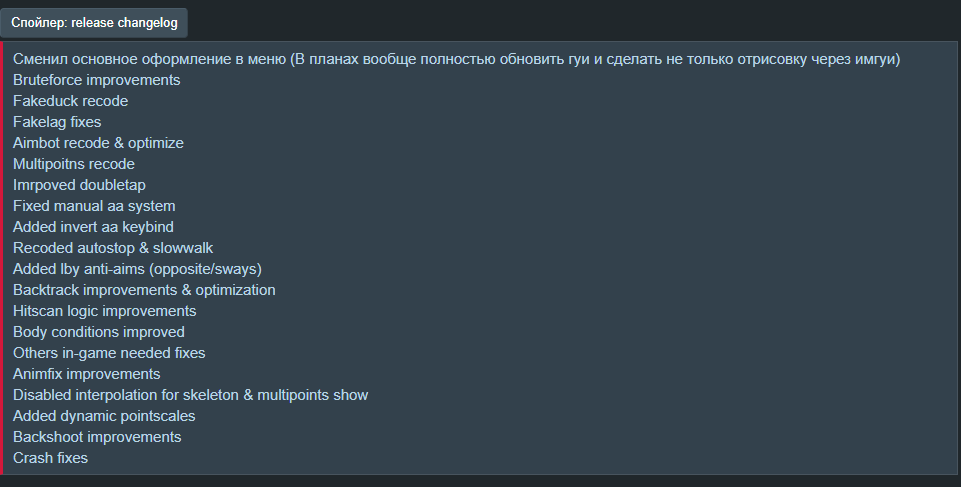Select Disabled interpolation for skeleton line

[191, 395]
